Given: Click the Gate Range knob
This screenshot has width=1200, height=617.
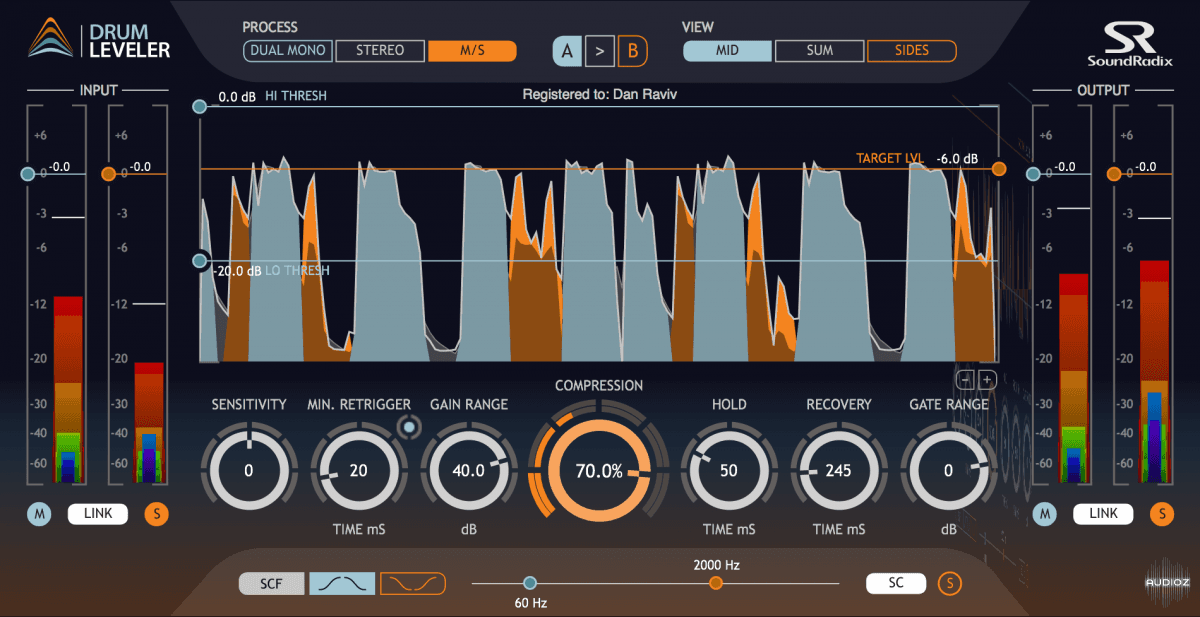Looking at the screenshot, I should [x=948, y=470].
